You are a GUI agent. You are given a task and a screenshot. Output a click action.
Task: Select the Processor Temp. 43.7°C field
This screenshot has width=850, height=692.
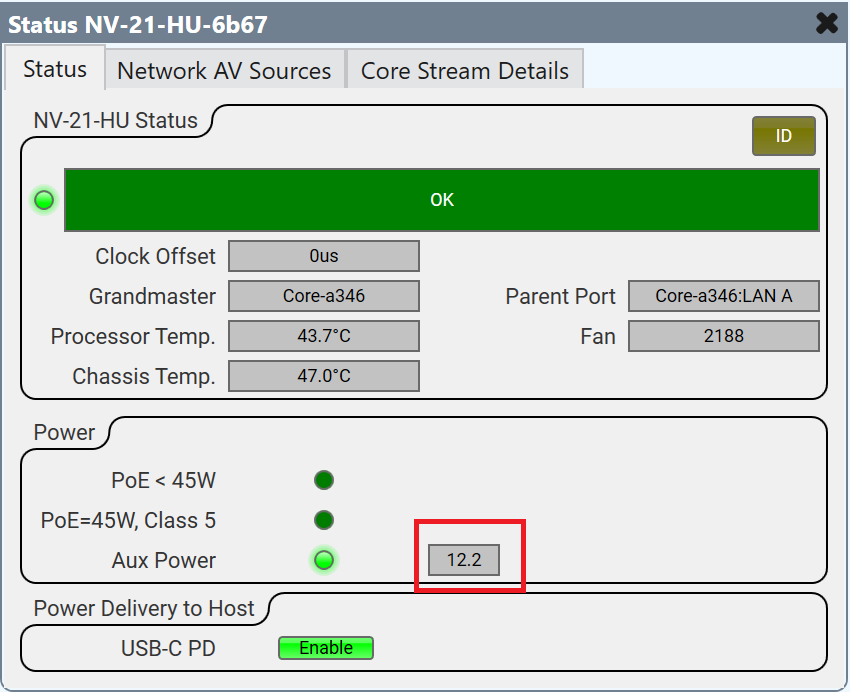tap(323, 336)
